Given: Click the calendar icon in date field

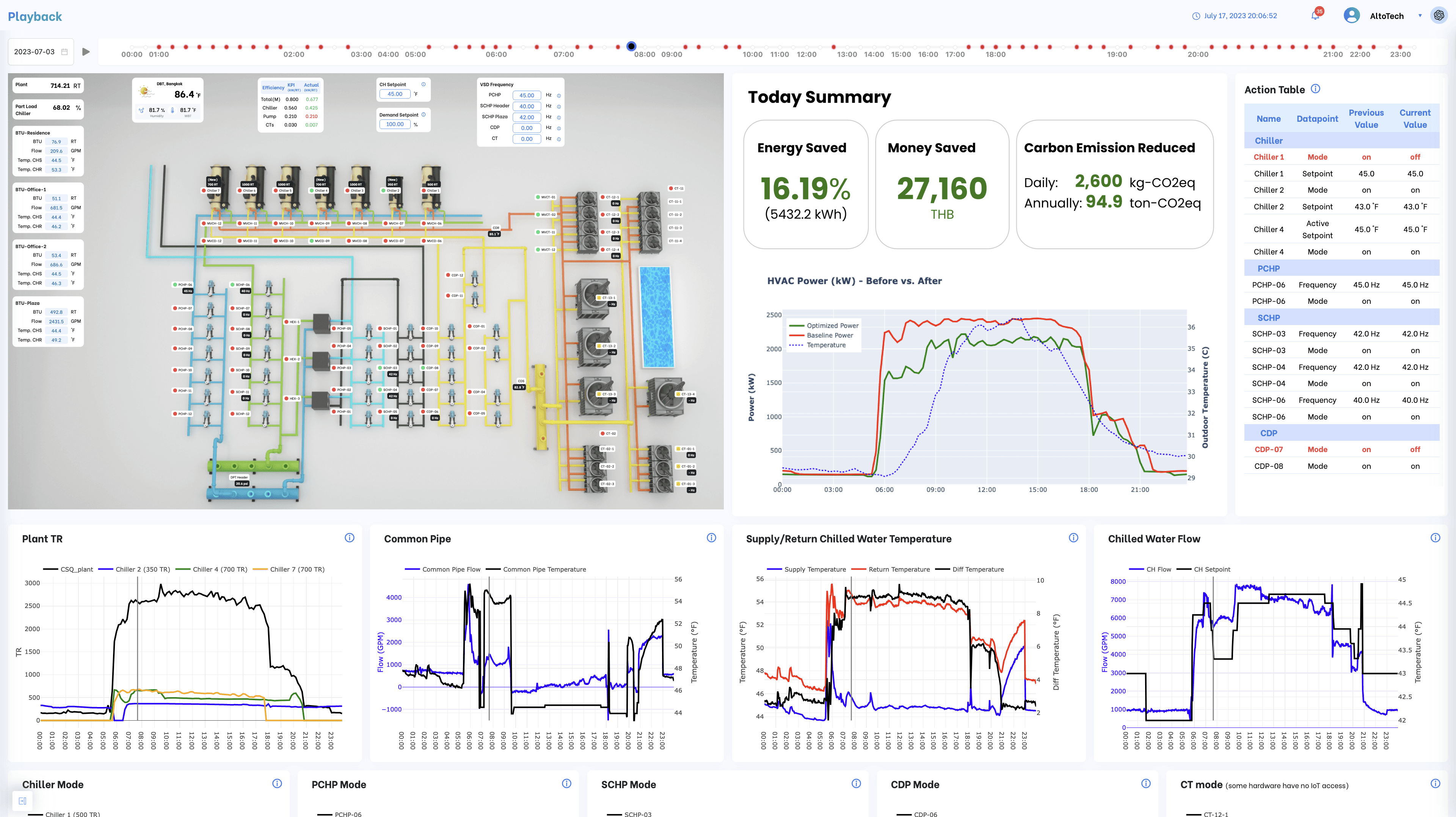Looking at the screenshot, I should 64,52.
